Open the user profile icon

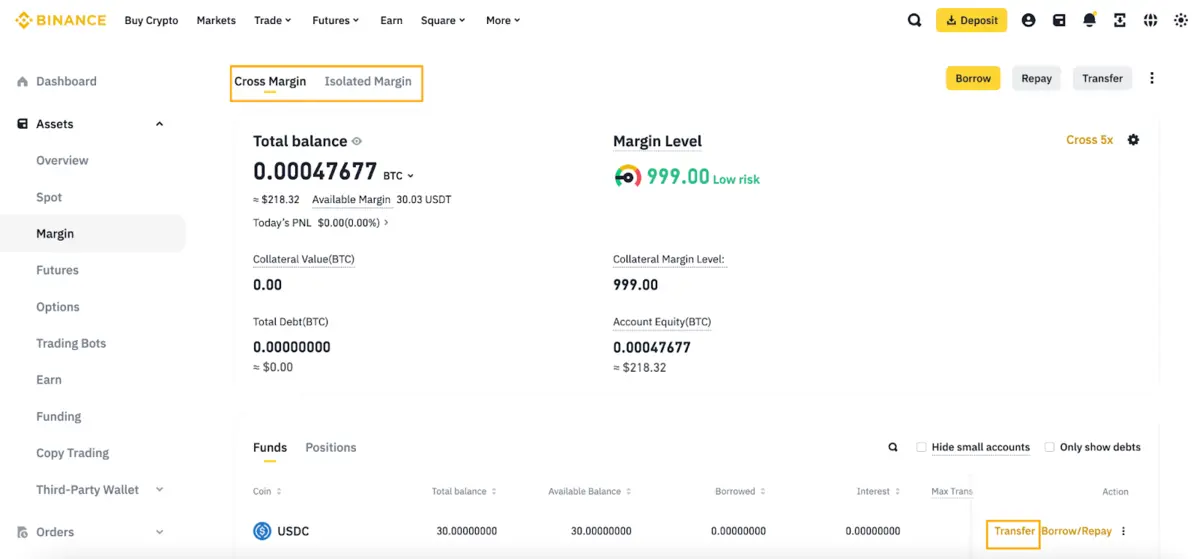[x=1028, y=20]
